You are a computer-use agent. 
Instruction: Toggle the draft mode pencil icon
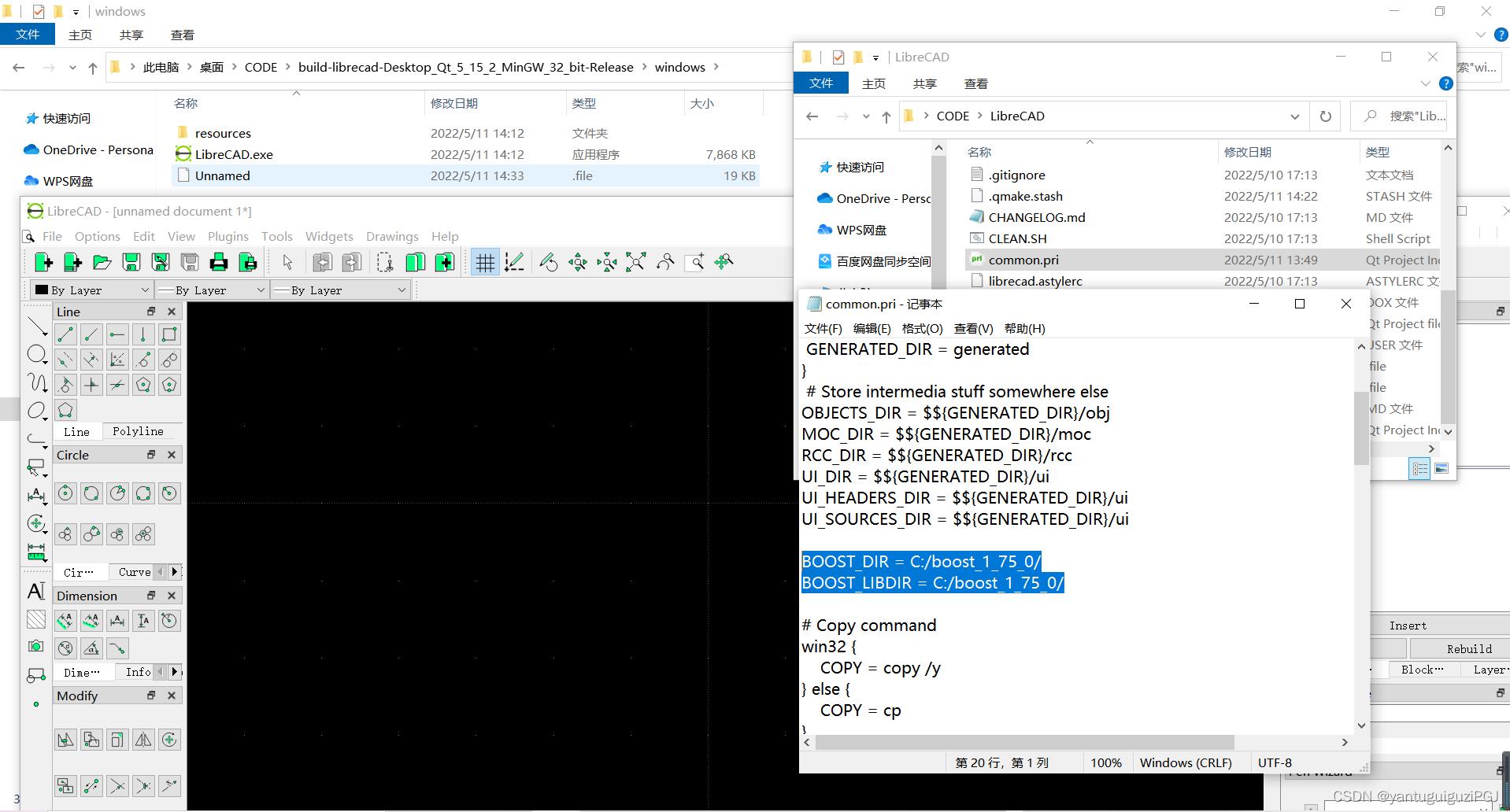click(x=514, y=262)
